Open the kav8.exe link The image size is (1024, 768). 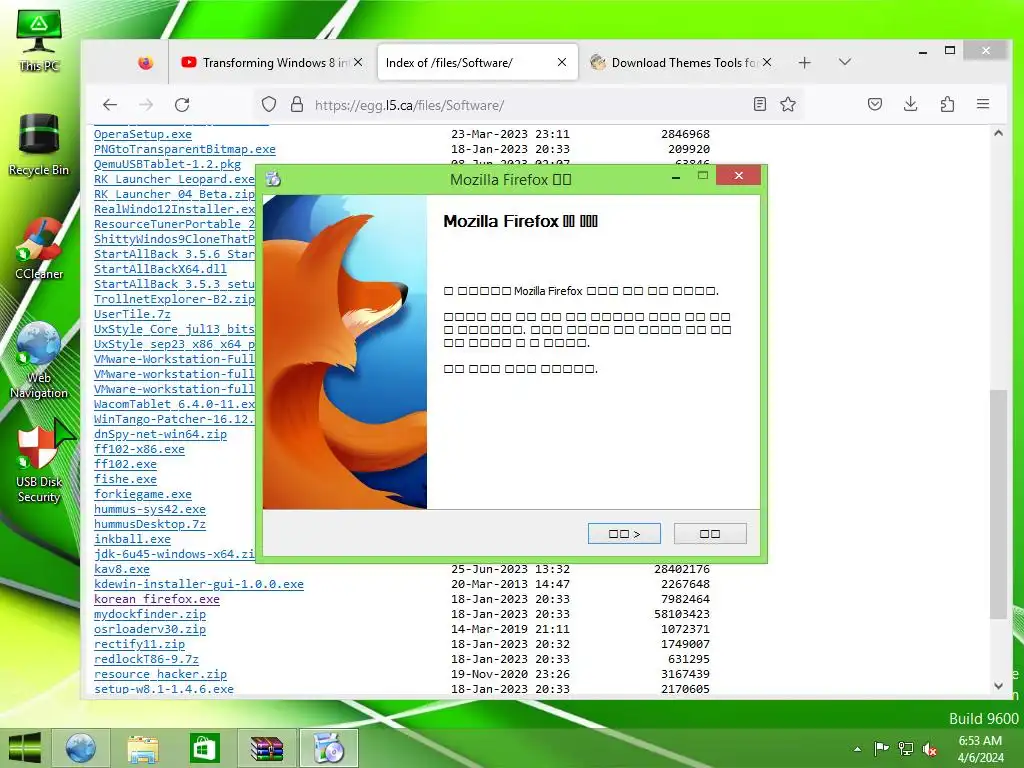[x=121, y=569]
